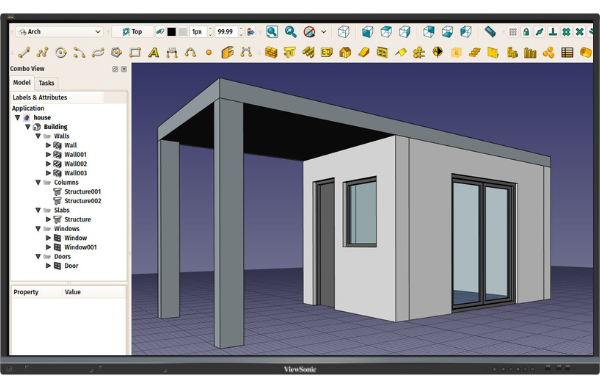Viewport: 600px width, 388px height.
Task: Create a Building with house icon
Action: 345,52
